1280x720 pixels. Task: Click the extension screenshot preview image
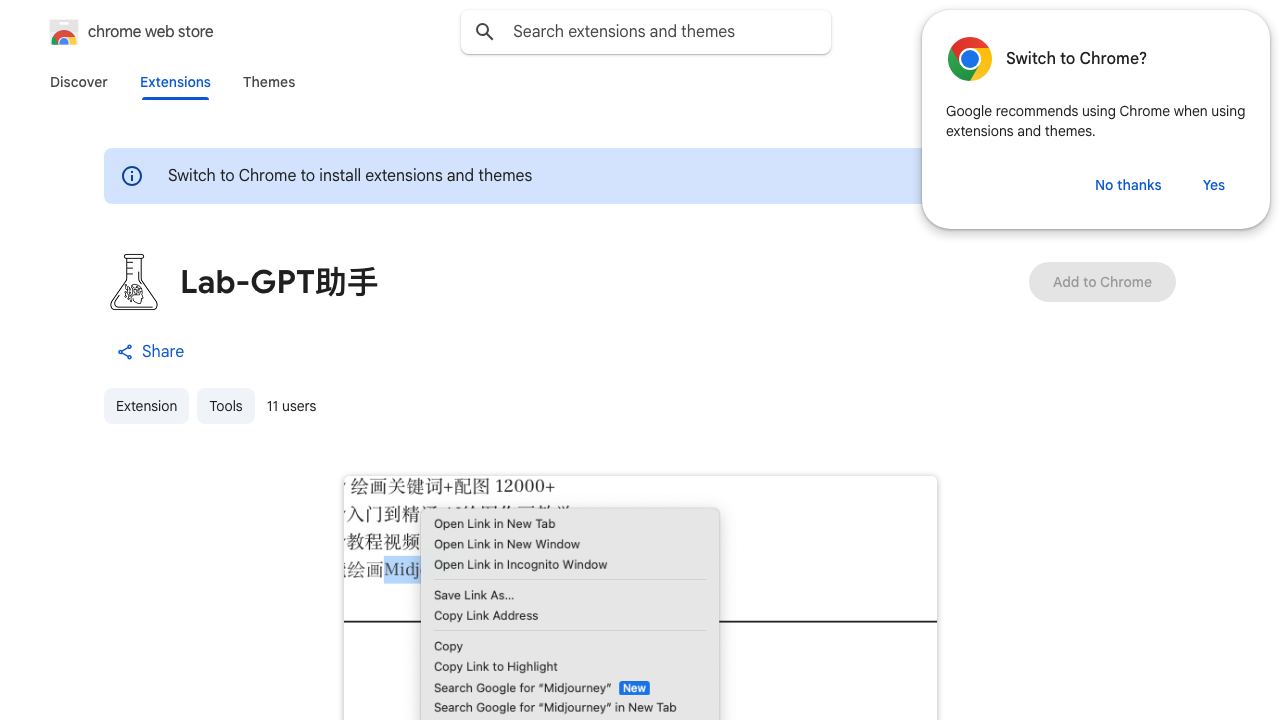(640, 598)
